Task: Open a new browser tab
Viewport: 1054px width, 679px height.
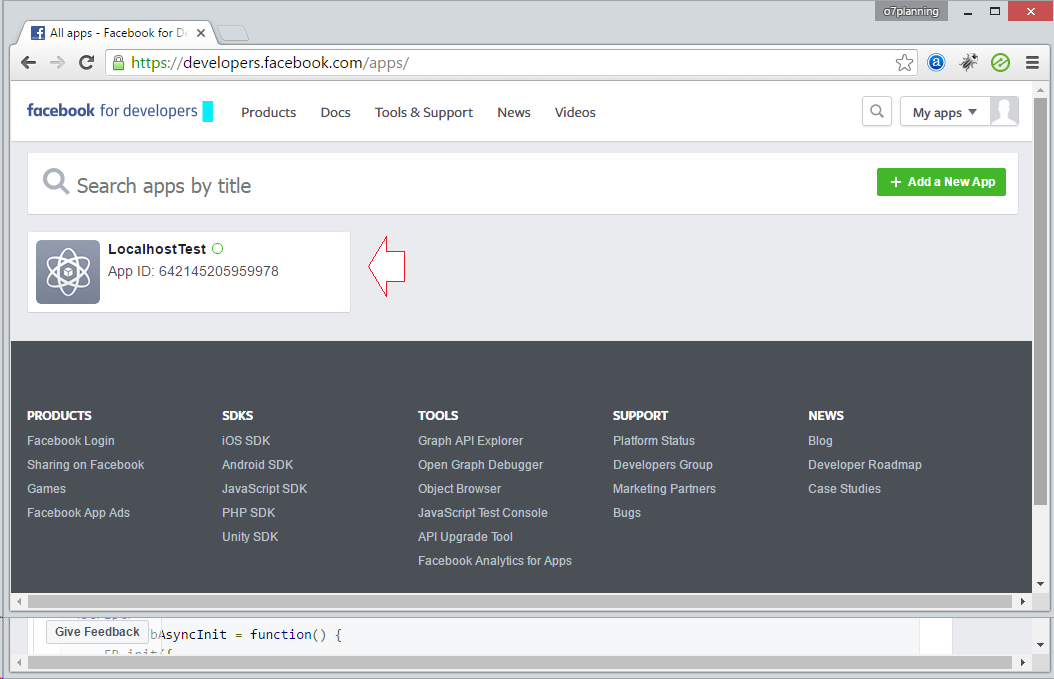Action: click(x=233, y=33)
